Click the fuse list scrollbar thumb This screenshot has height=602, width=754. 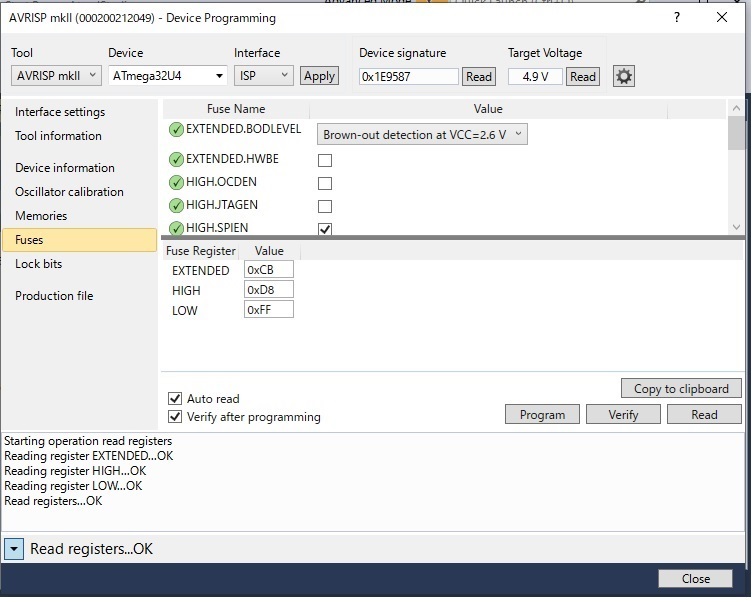736,133
